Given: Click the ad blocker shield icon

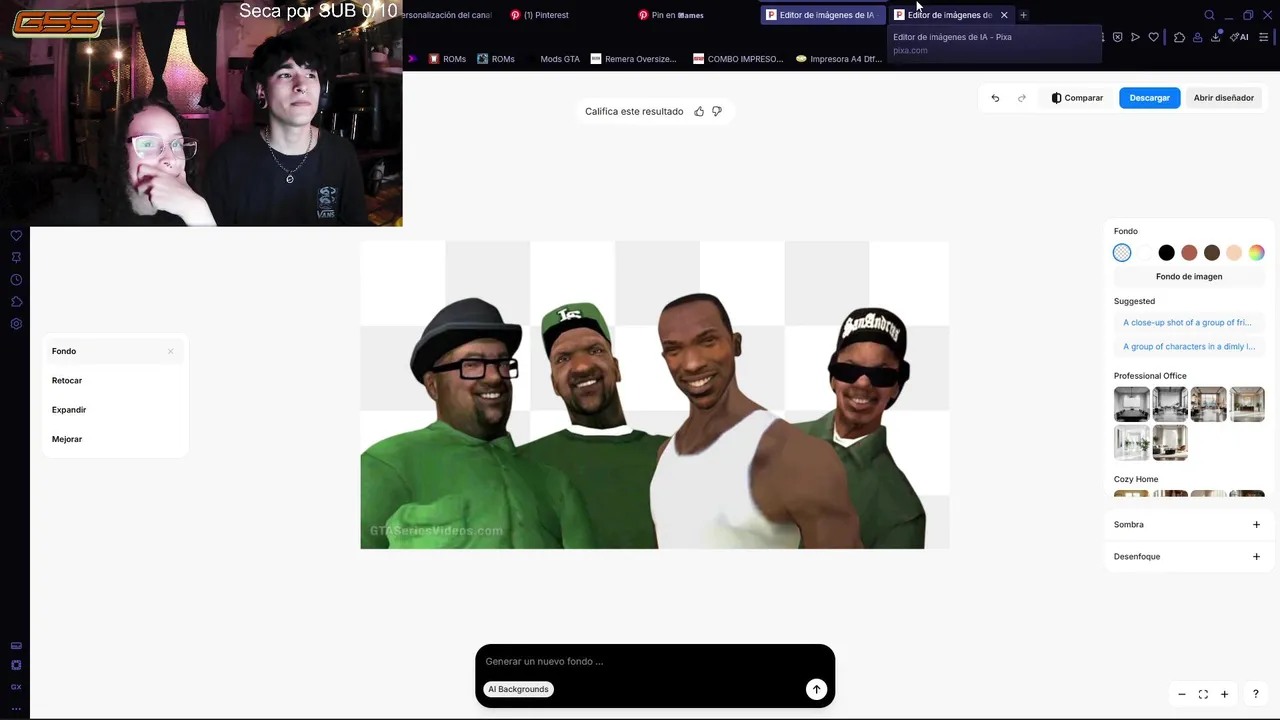Looking at the screenshot, I should pos(1117,37).
